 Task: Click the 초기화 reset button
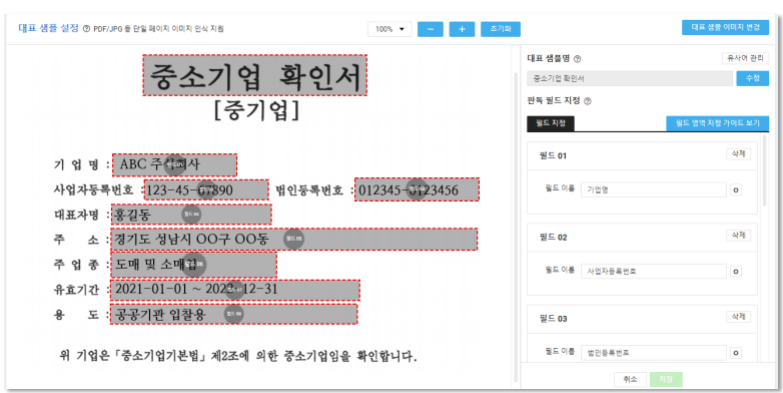[500, 29]
